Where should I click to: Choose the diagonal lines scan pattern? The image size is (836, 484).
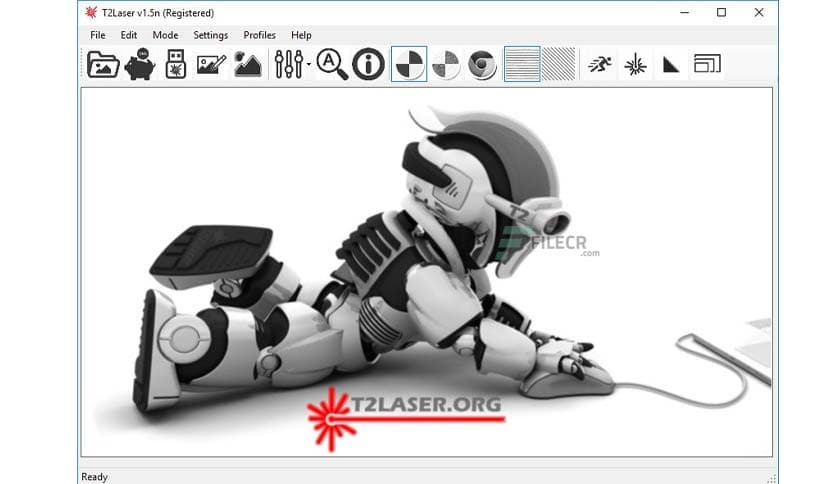[x=558, y=64]
